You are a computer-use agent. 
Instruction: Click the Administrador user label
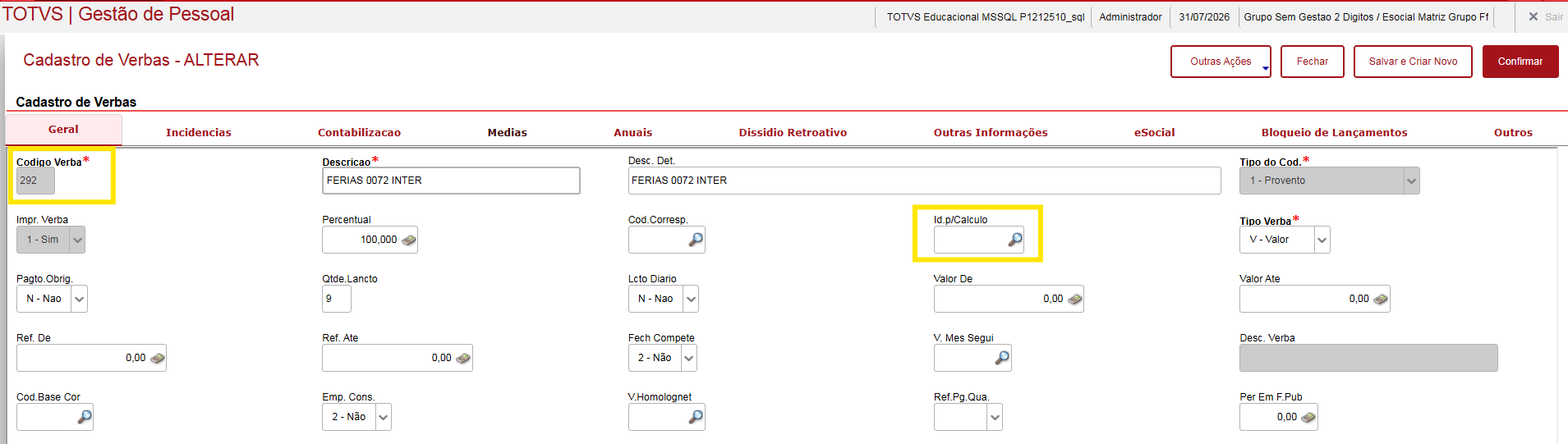click(1130, 16)
